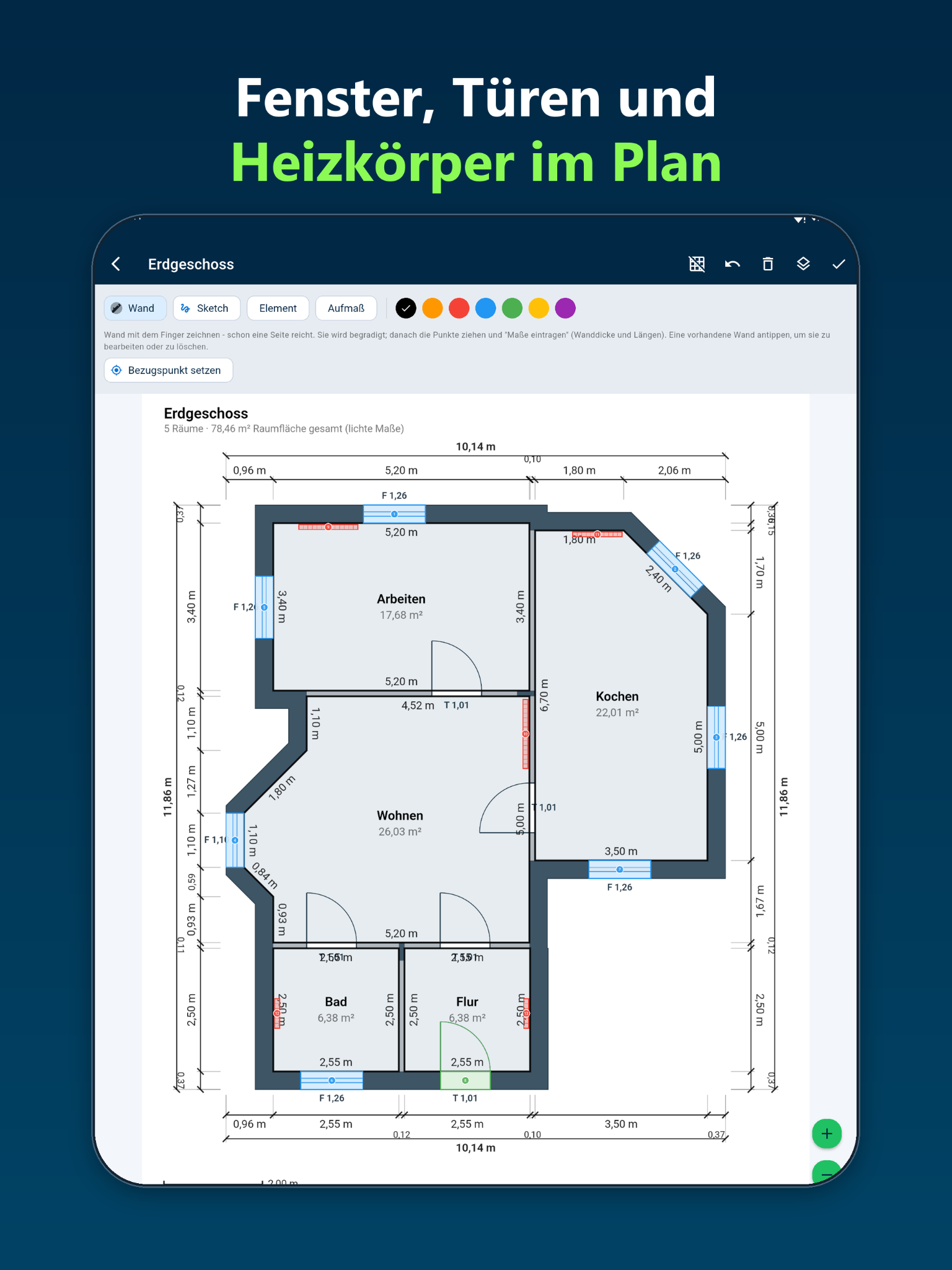Screen dimensions: 952x1270
Task: Tap the window marker on Kochen diagonal wall
Action: [x=675, y=569]
